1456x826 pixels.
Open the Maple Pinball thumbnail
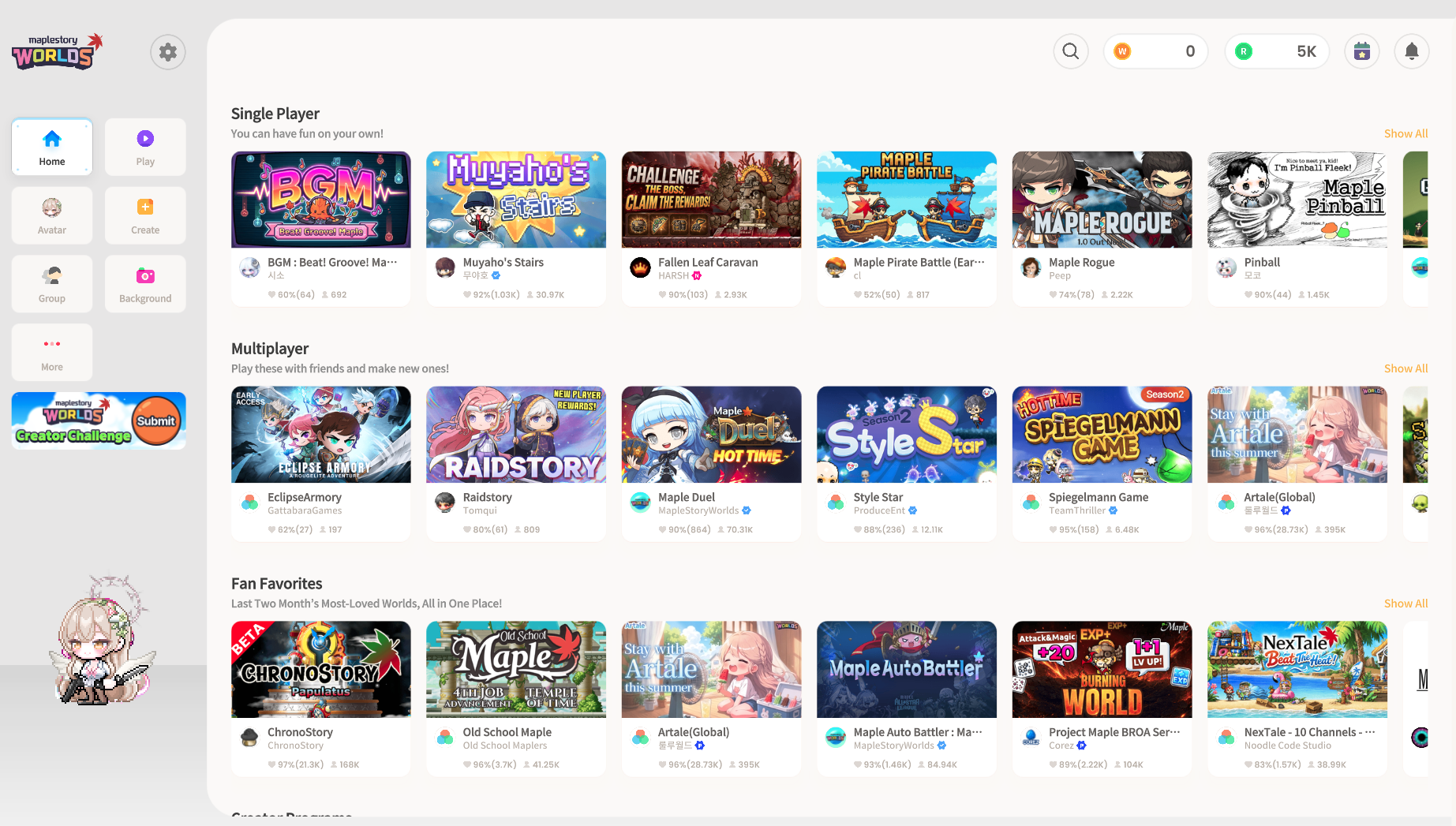point(1297,200)
